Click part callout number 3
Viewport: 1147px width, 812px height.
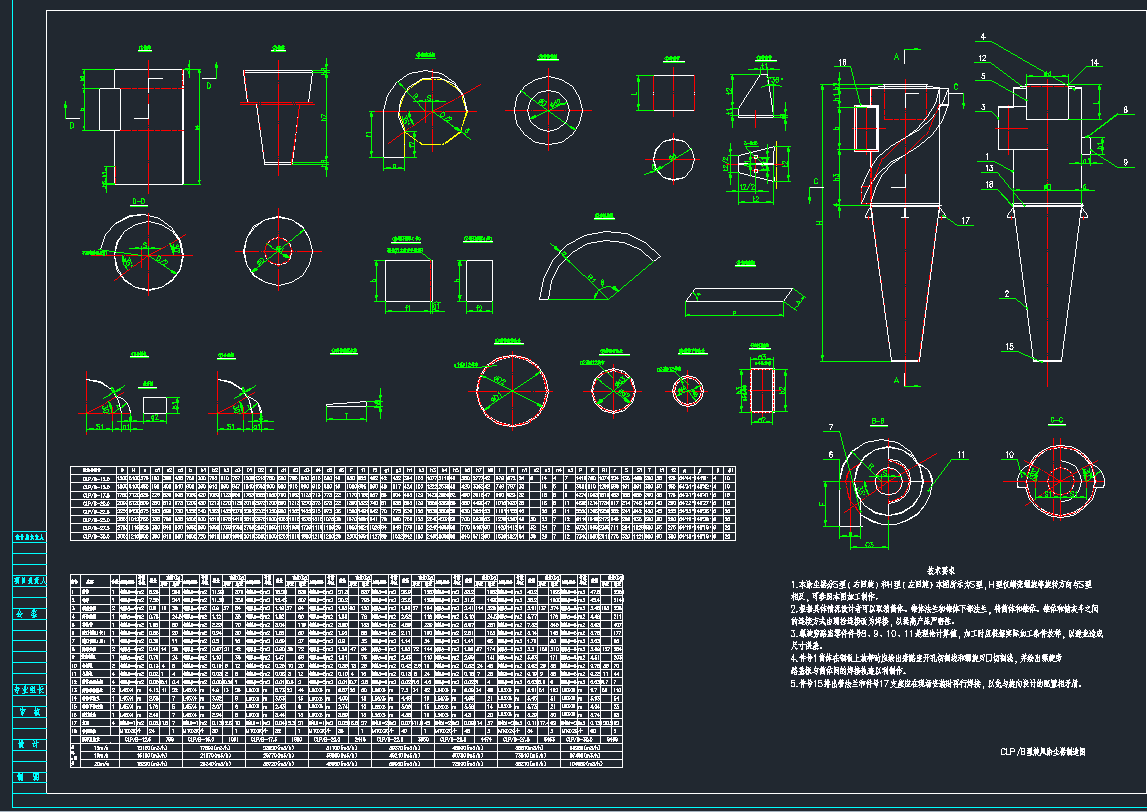click(984, 108)
